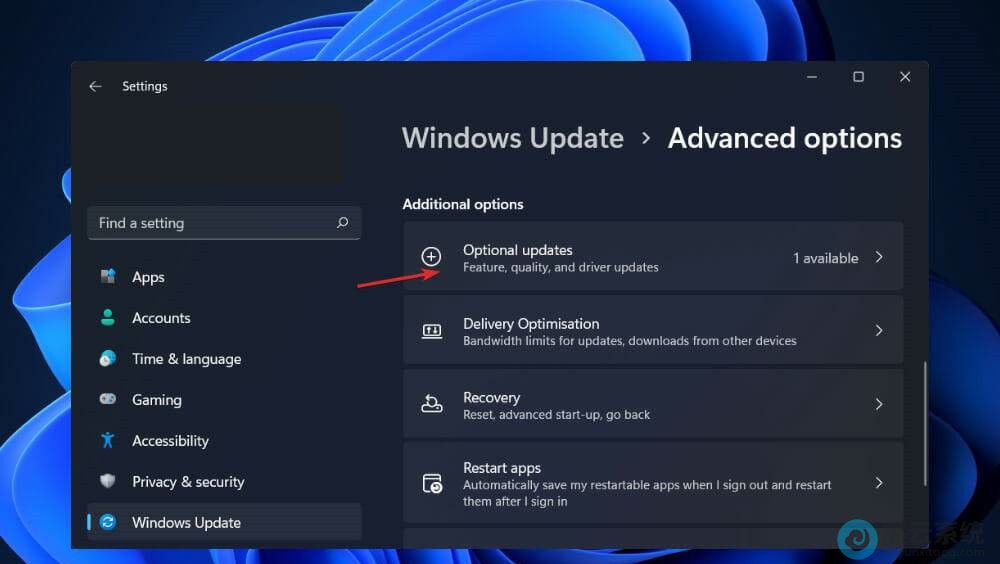
Task: Go back using the Settings back arrow
Action: click(95, 86)
